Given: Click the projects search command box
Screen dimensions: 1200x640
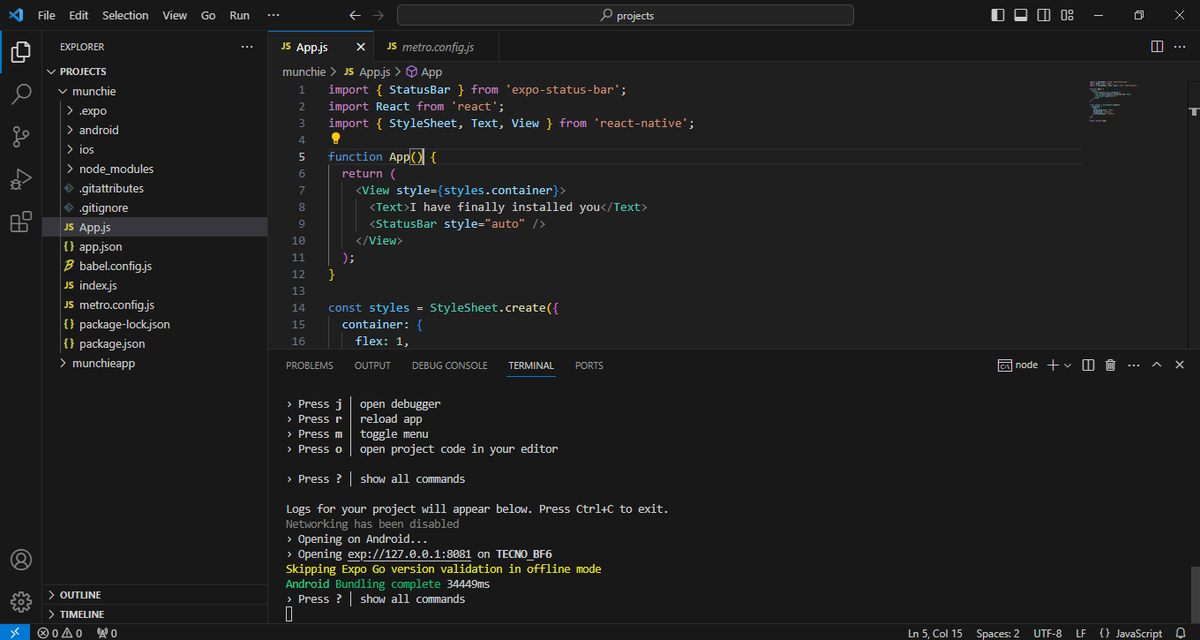Looking at the screenshot, I should [625, 15].
